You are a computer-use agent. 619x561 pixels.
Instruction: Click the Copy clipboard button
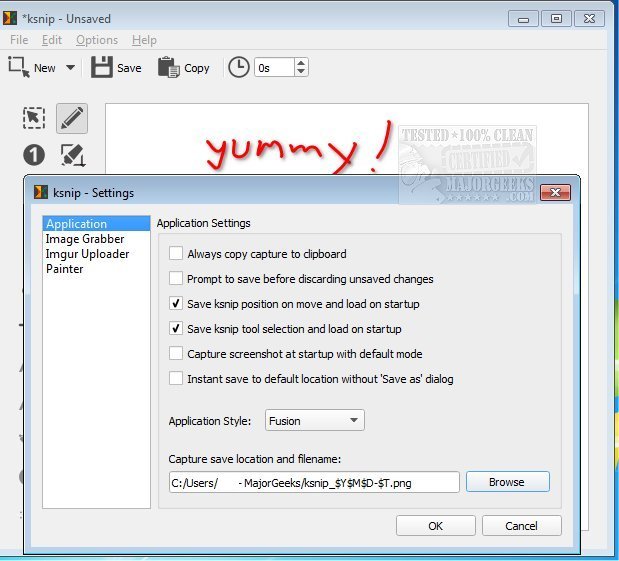click(x=184, y=68)
